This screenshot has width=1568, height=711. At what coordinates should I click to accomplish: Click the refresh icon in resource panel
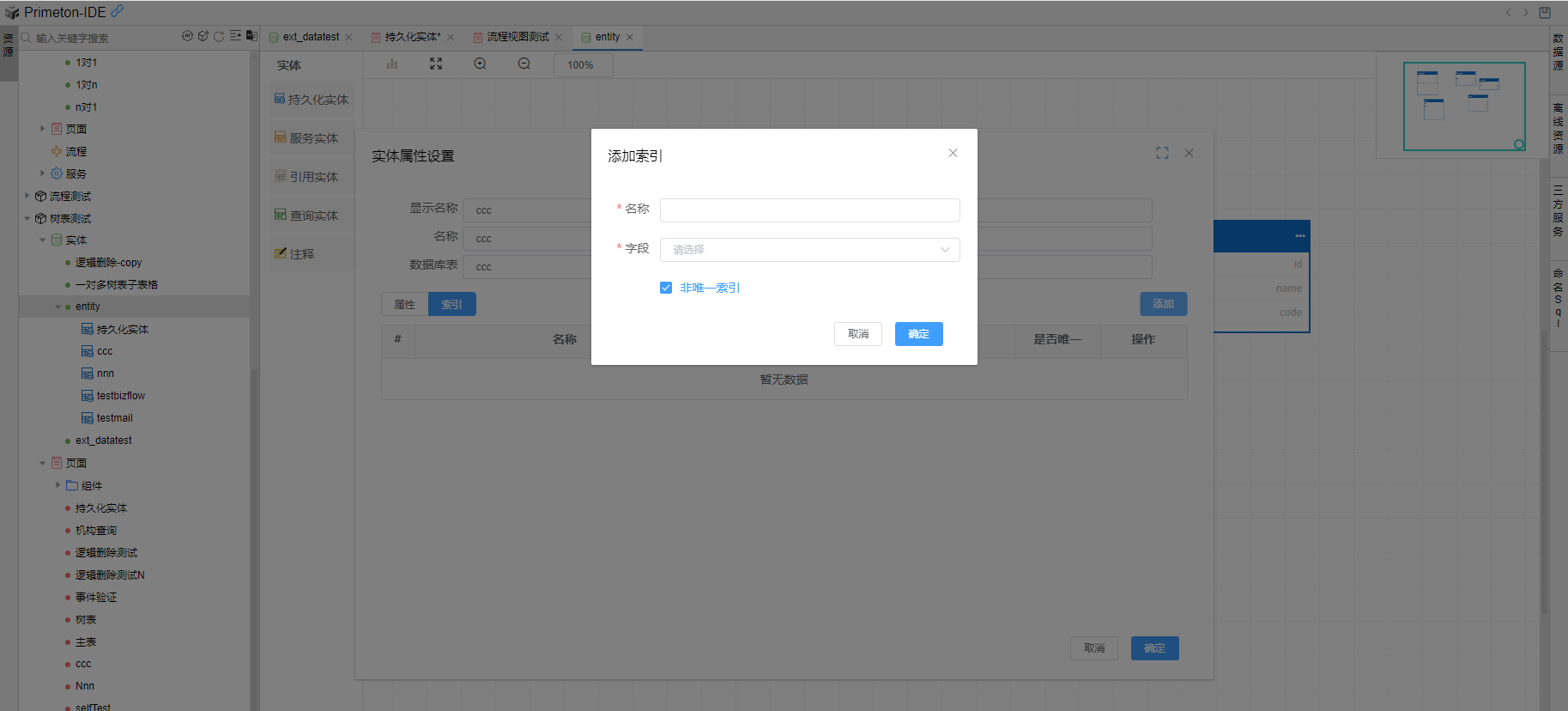point(219,37)
